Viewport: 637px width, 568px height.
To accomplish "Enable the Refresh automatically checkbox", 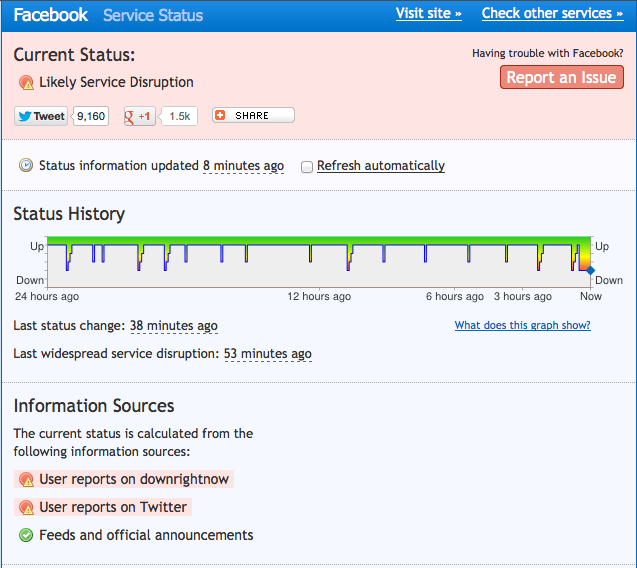I will coord(307,167).
